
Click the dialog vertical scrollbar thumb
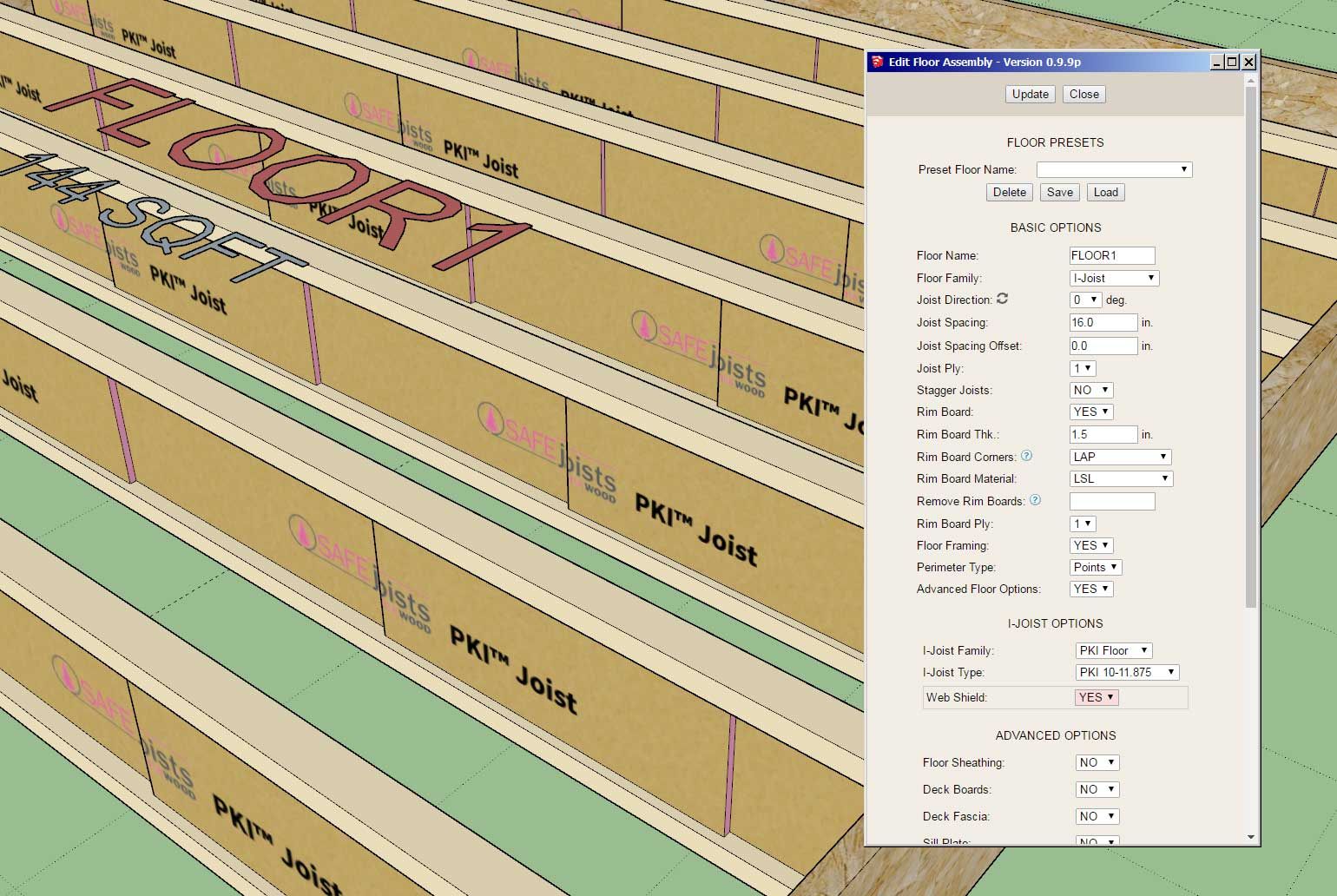pos(1250,347)
